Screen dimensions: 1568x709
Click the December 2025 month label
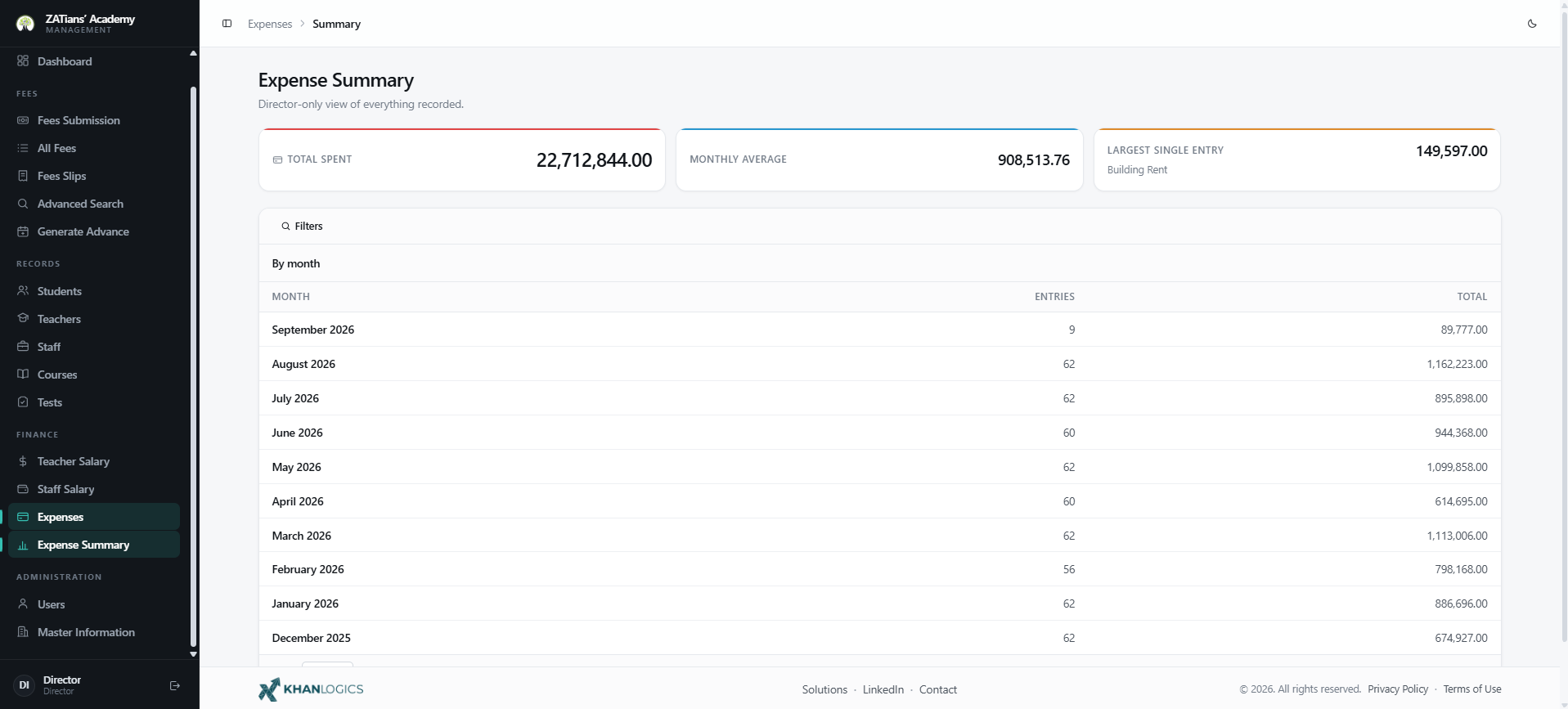[x=311, y=638]
